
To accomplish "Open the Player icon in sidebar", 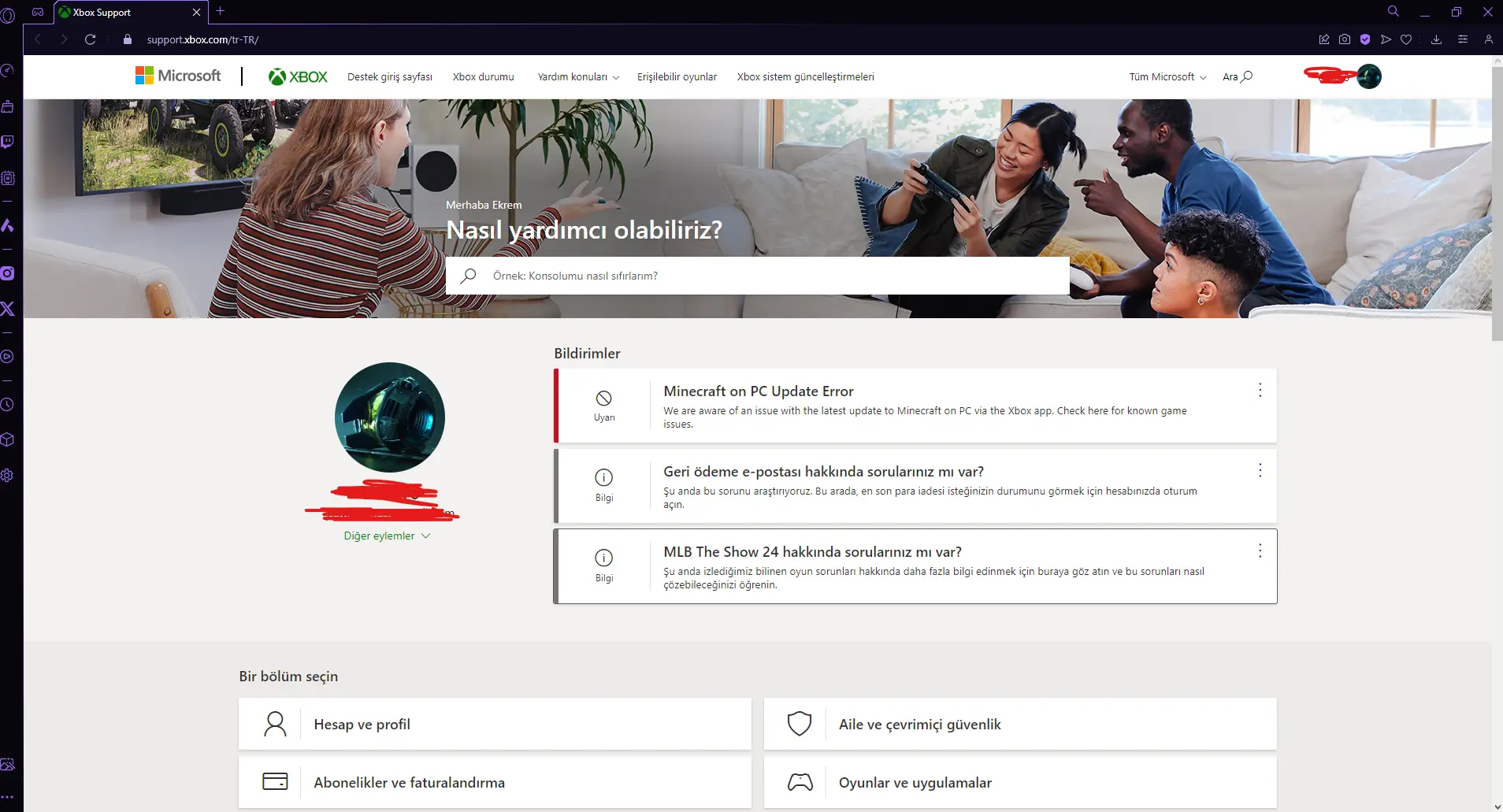I will click(7, 357).
